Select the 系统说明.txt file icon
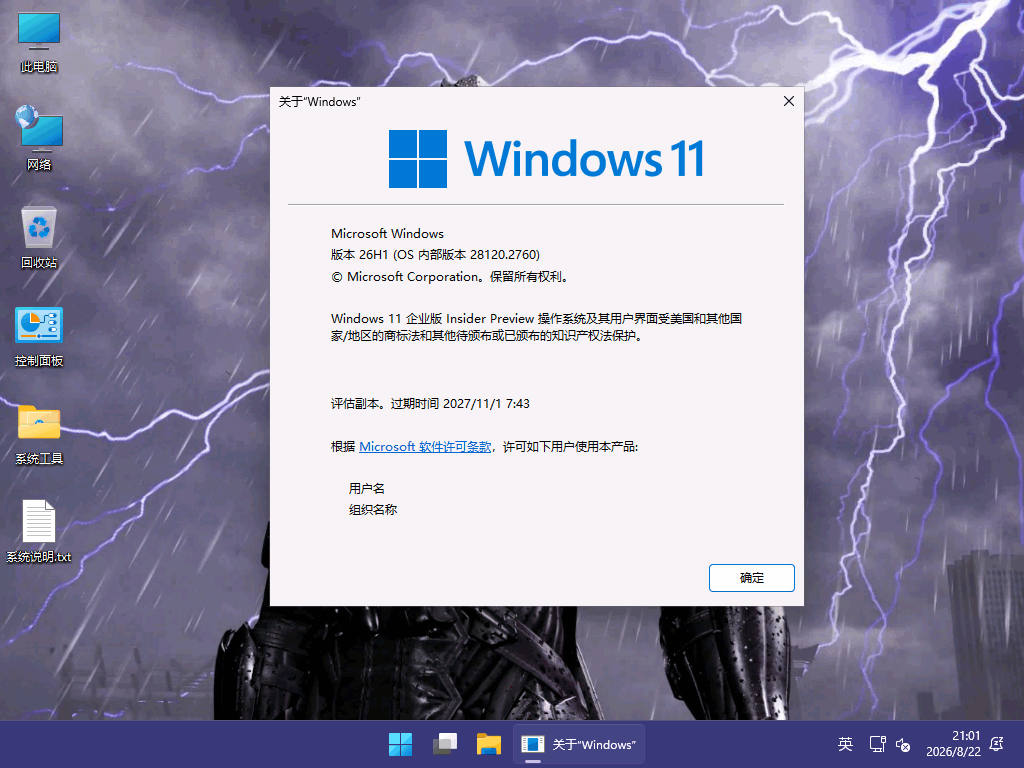 [39, 532]
